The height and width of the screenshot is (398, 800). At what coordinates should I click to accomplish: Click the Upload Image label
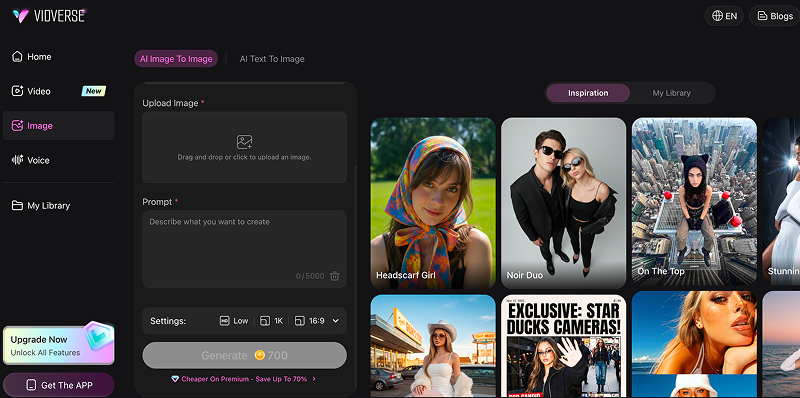click(170, 103)
